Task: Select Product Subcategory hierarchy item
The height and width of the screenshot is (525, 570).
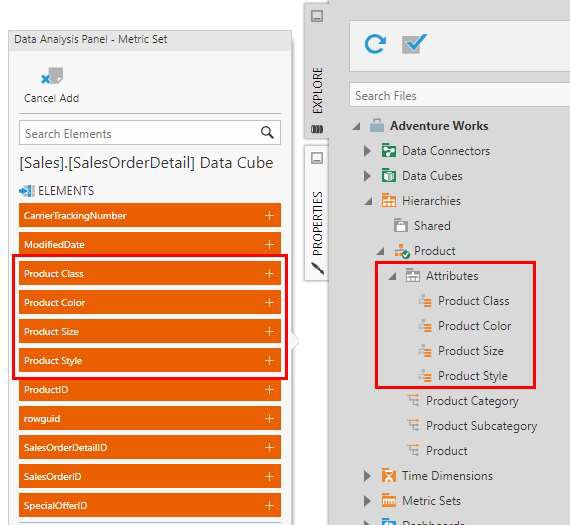Action: click(x=481, y=426)
